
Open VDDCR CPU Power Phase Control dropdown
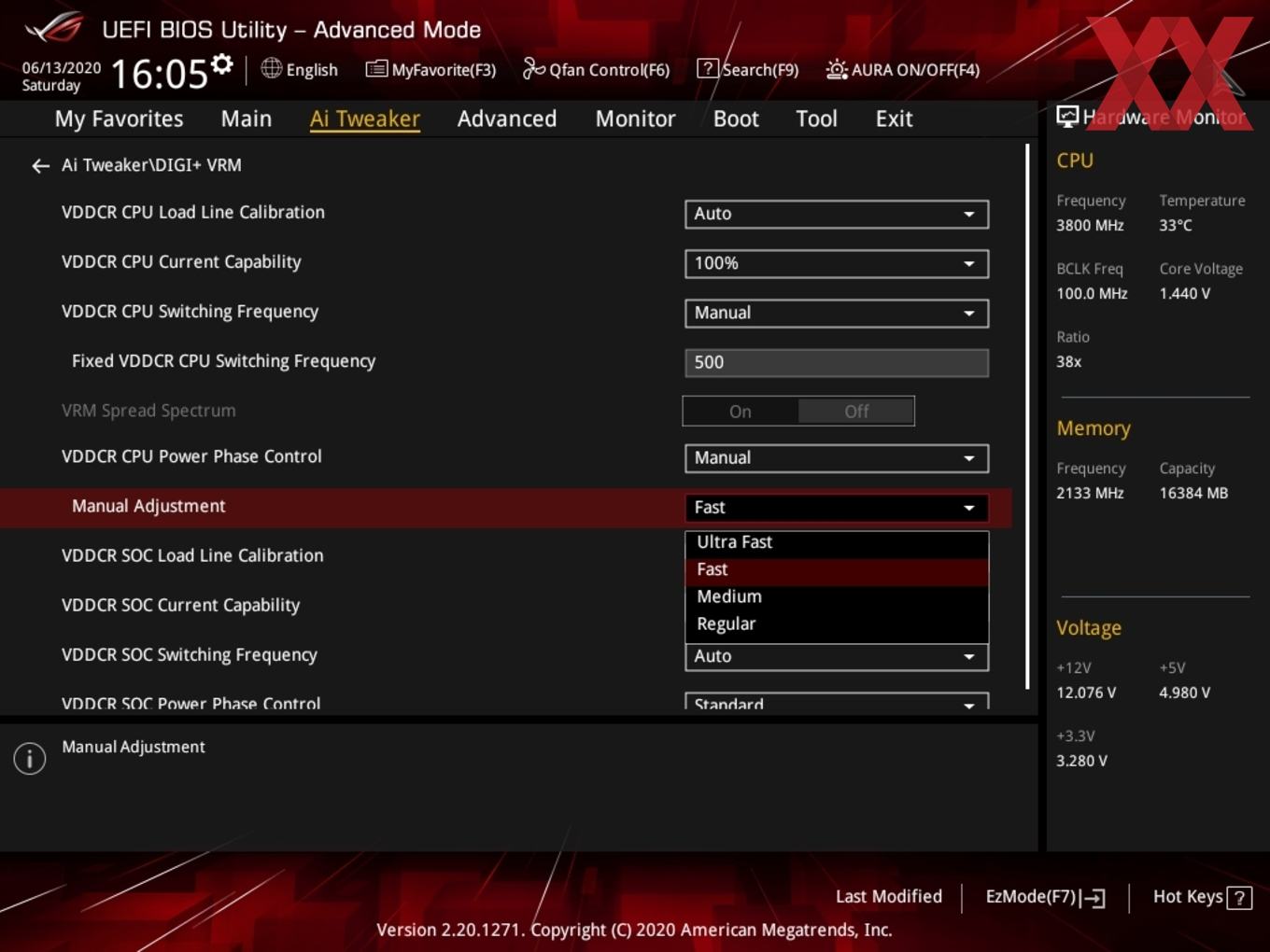click(837, 458)
